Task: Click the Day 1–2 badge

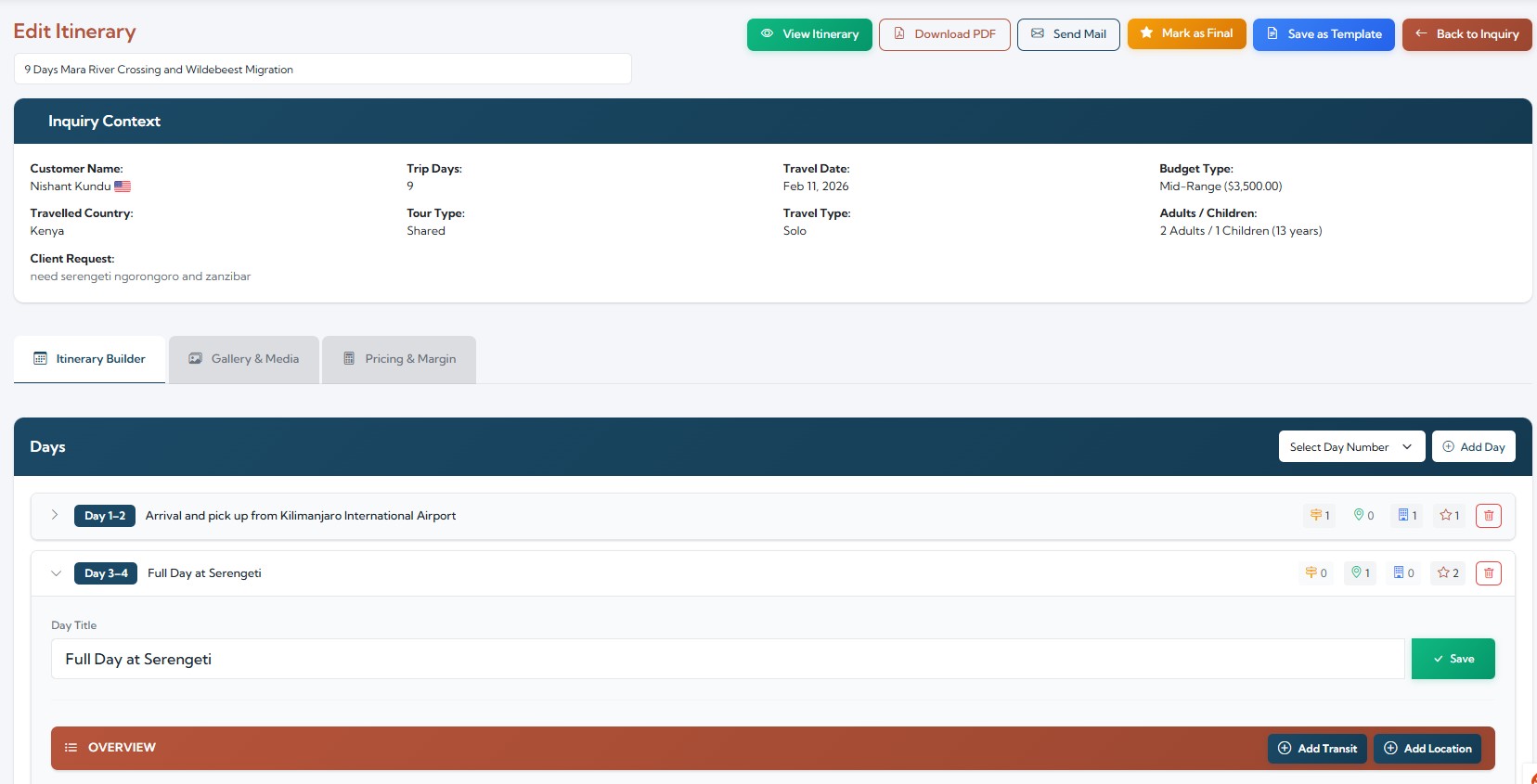Action: coord(105,516)
